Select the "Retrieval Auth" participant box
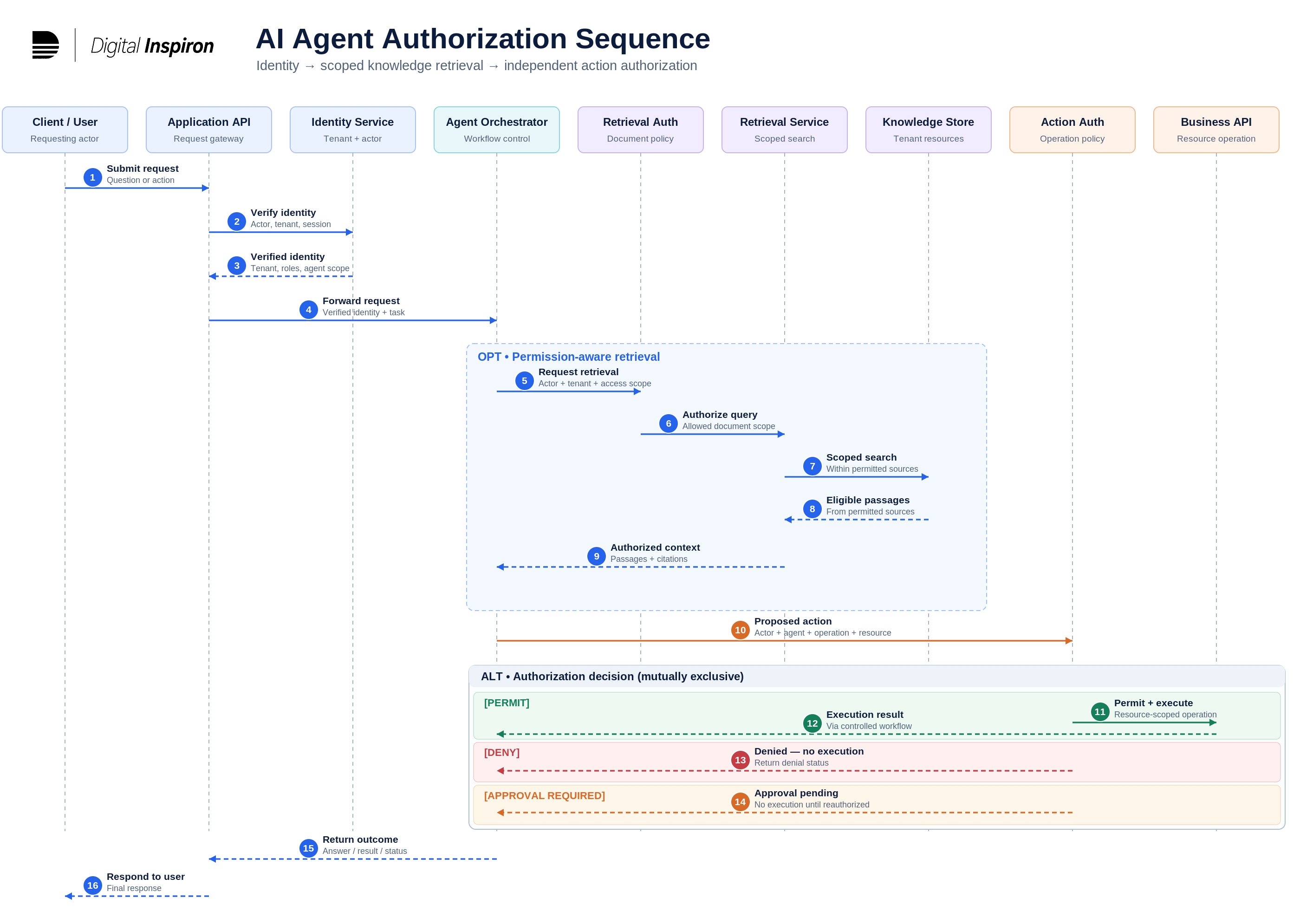The image size is (1300, 924). coord(641,130)
